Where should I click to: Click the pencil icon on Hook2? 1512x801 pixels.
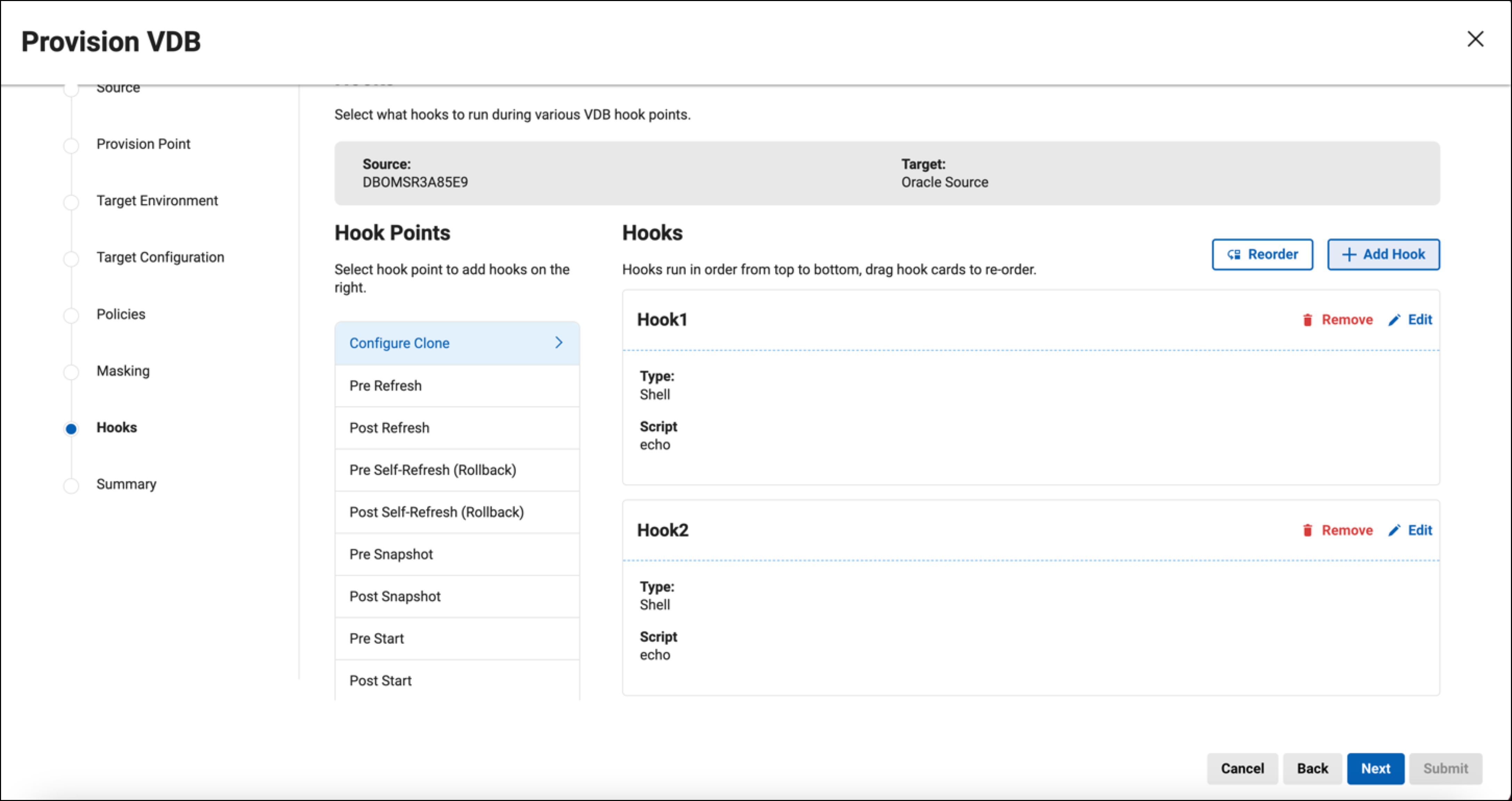(1394, 531)
